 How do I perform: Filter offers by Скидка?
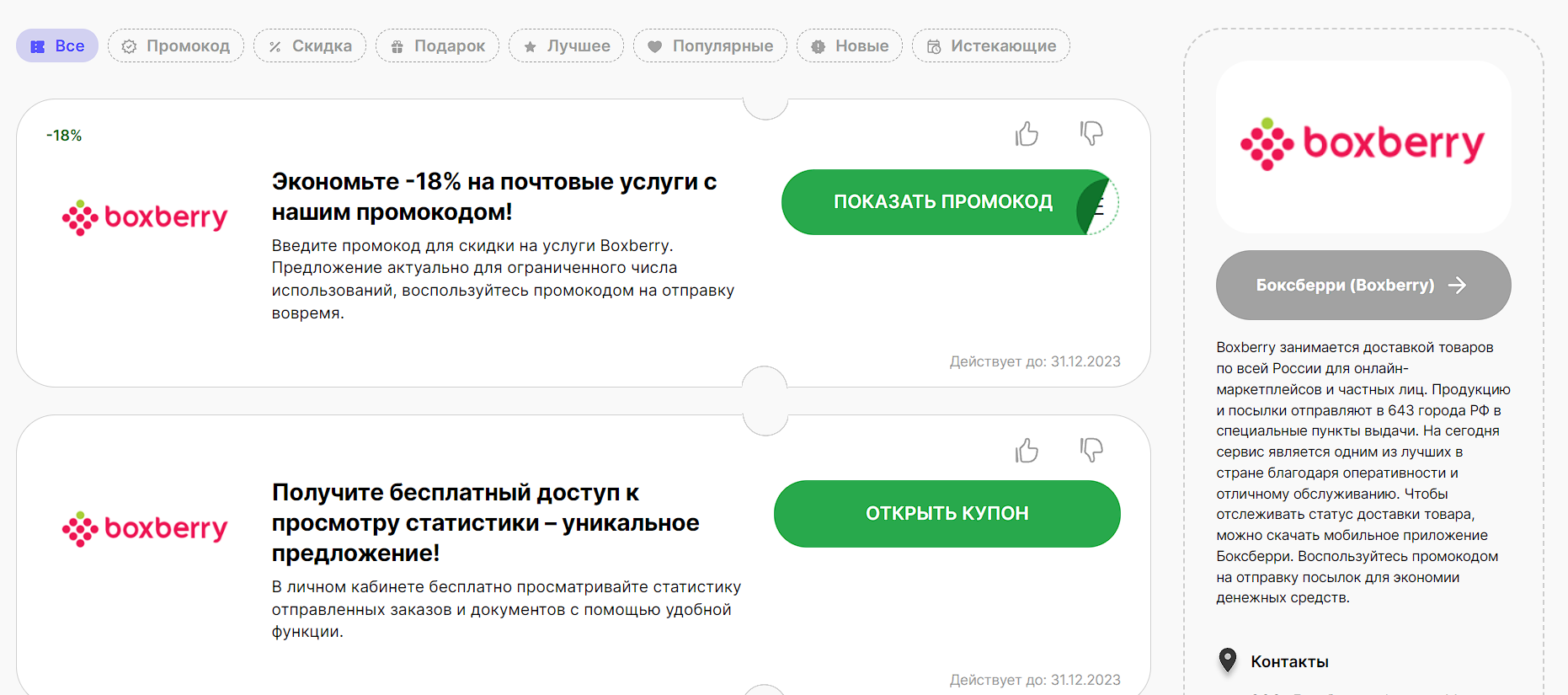click(310, 46)
